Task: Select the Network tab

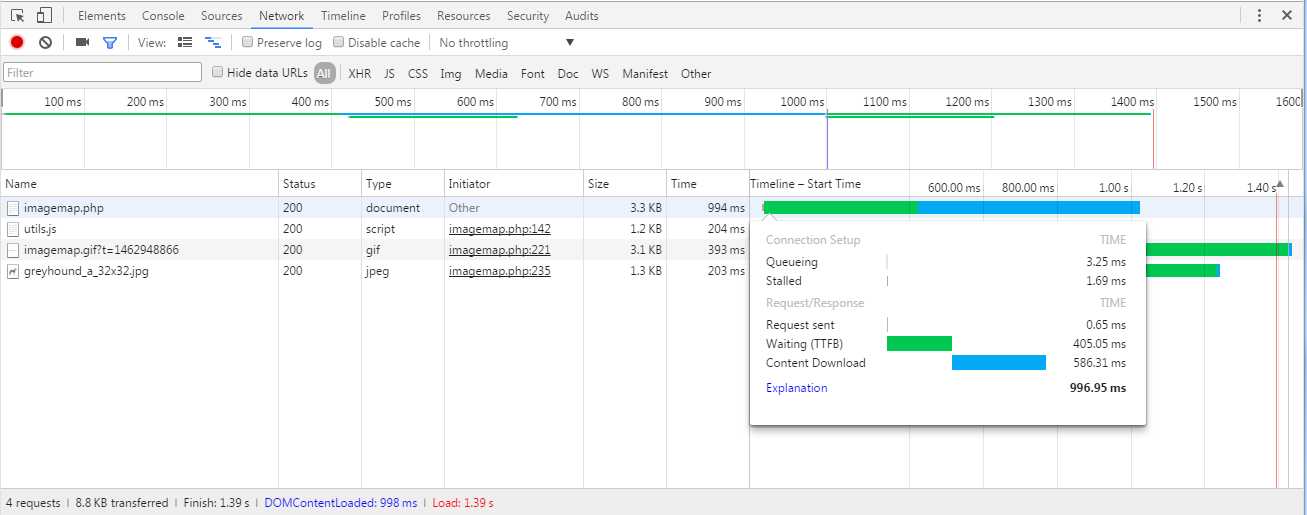Action: tap(281, 16)
